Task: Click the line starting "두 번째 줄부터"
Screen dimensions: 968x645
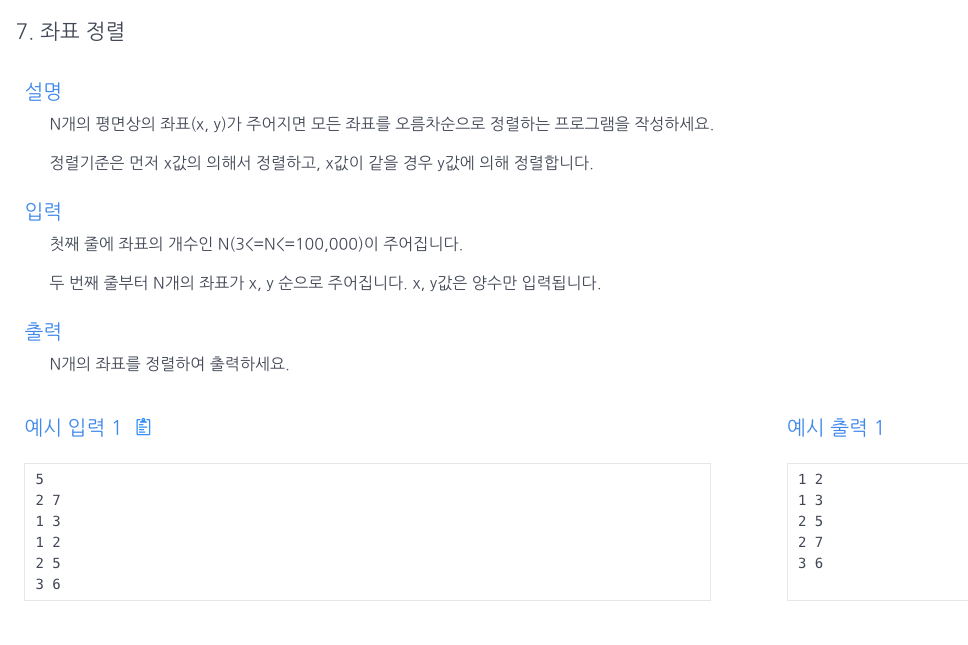Action: point(325,283)
